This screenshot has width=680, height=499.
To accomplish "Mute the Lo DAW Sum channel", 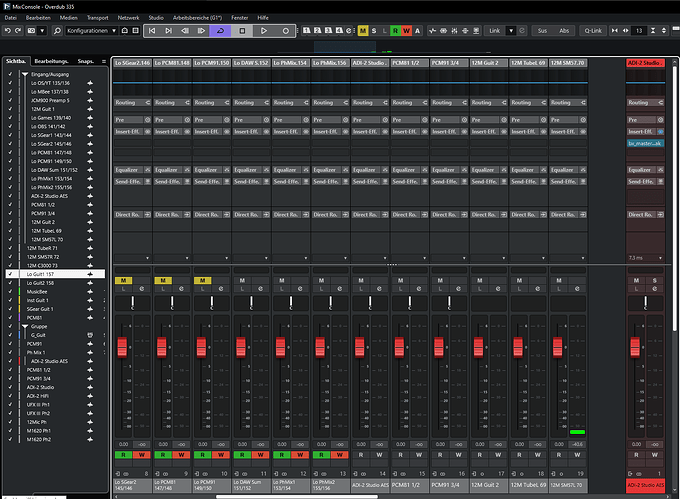I will [241, 279].
